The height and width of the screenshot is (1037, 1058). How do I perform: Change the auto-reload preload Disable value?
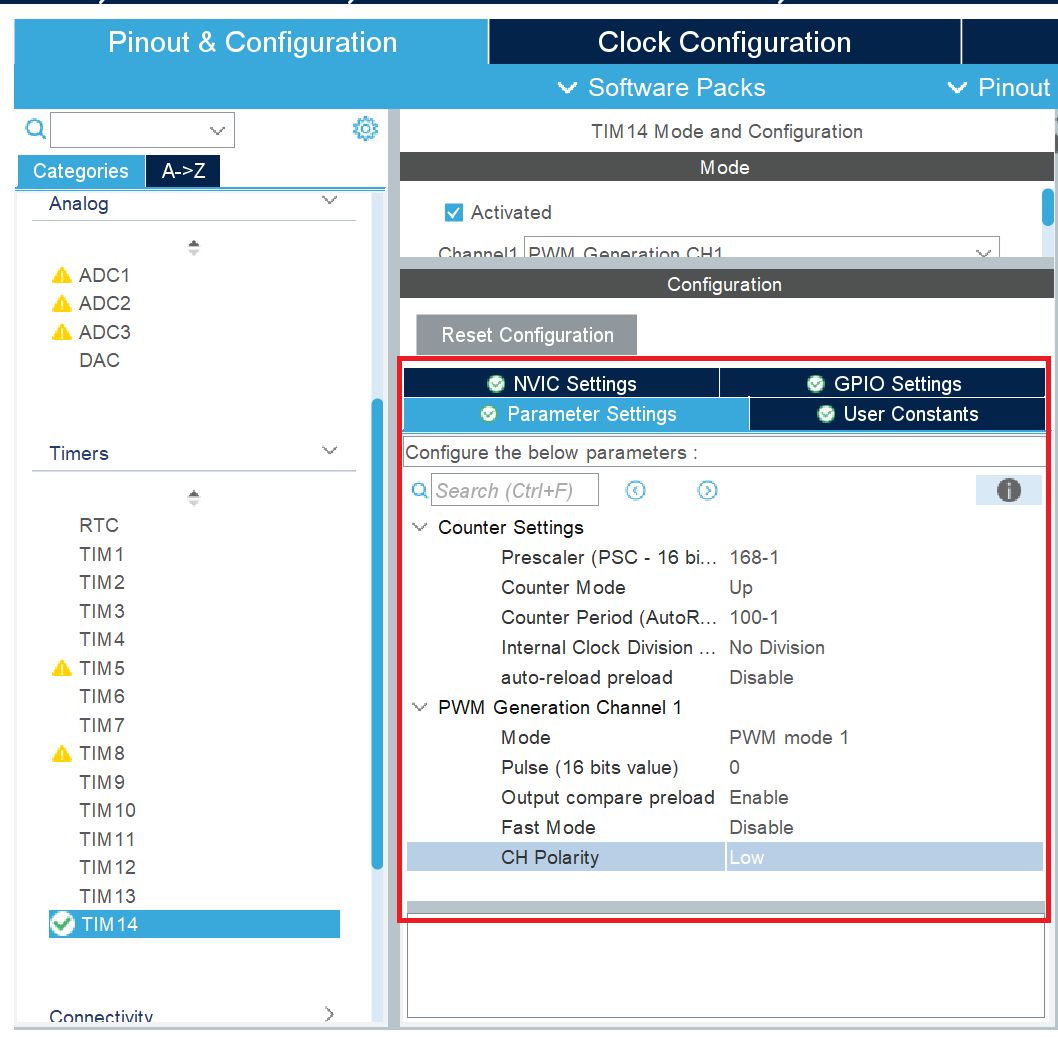point(761,677)
